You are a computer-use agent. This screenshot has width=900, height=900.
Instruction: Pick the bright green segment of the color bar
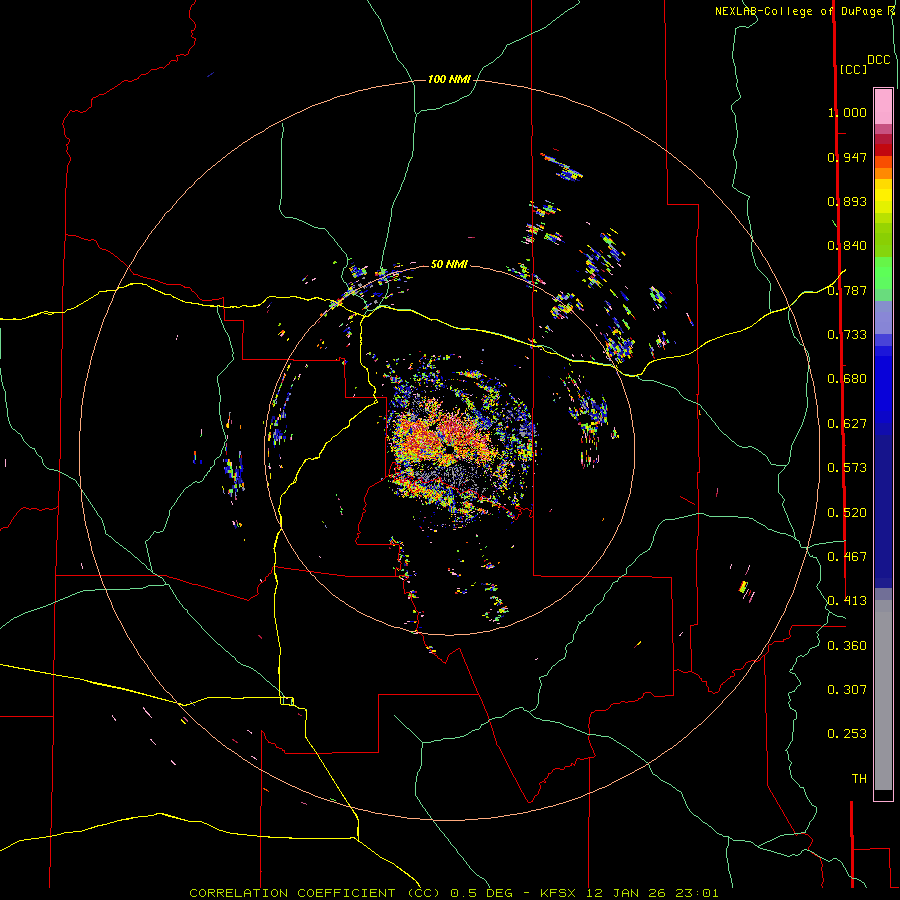[x=883, y=273]
